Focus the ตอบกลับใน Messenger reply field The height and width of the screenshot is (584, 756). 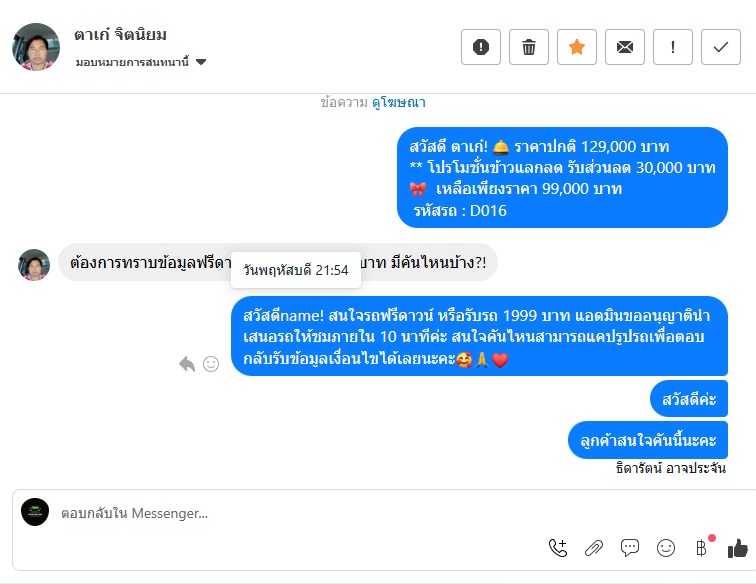pos(299,513)
